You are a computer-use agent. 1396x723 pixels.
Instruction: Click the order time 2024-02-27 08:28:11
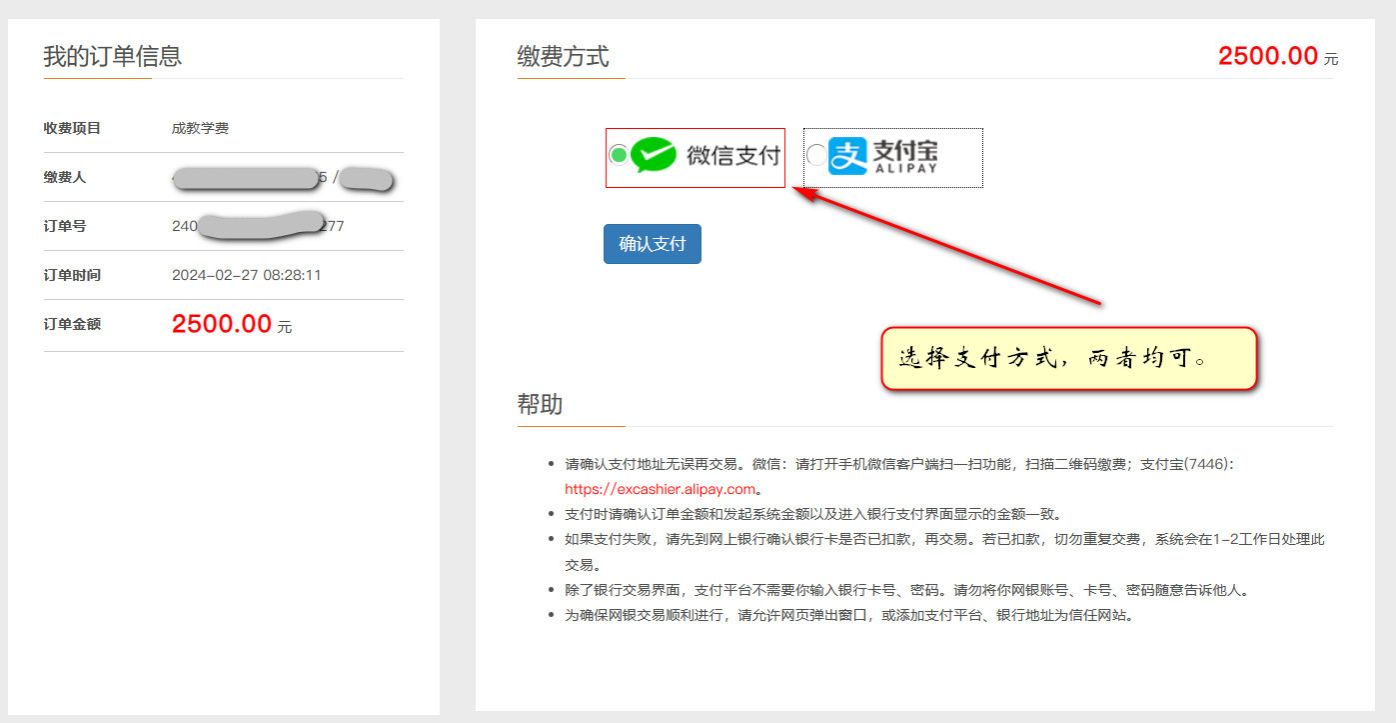[x=247, y=275]
